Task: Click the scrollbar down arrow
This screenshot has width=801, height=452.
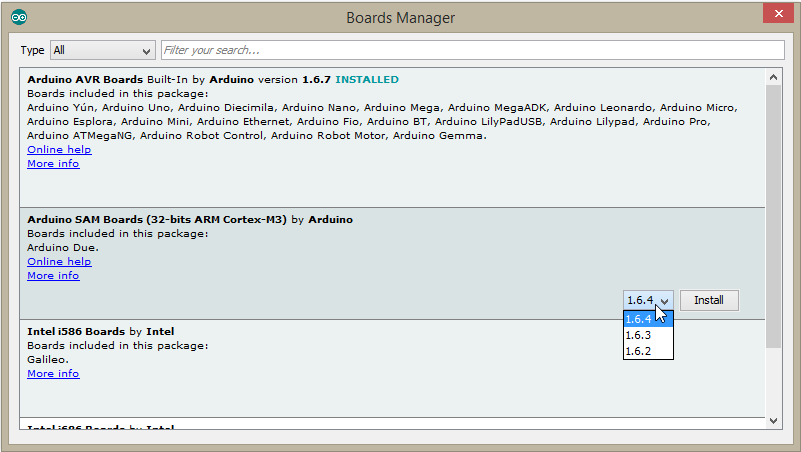Action: [773, 421]
